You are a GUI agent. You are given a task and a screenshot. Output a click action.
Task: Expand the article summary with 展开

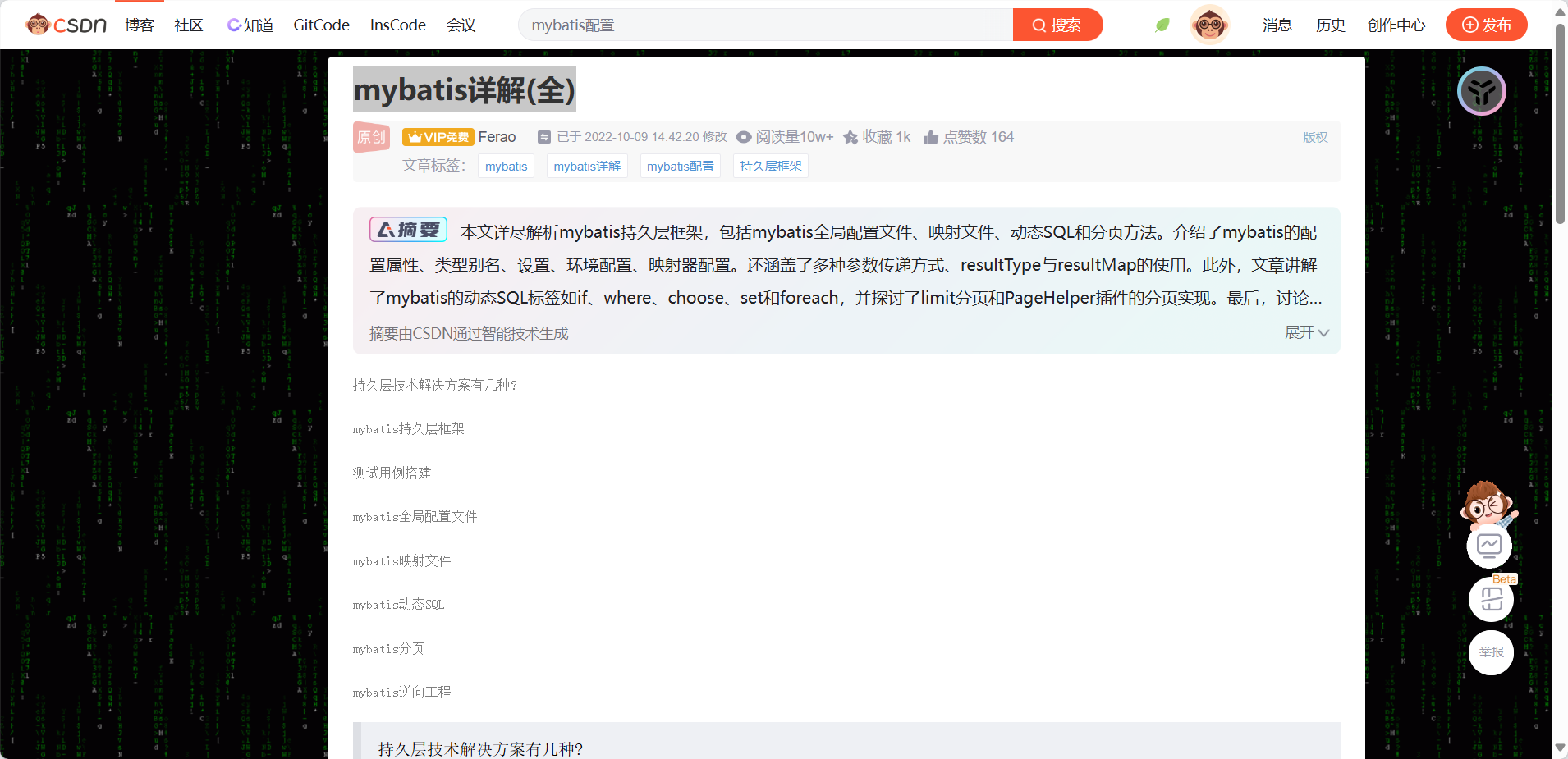pyautogui.click(x=1305, y=333)
